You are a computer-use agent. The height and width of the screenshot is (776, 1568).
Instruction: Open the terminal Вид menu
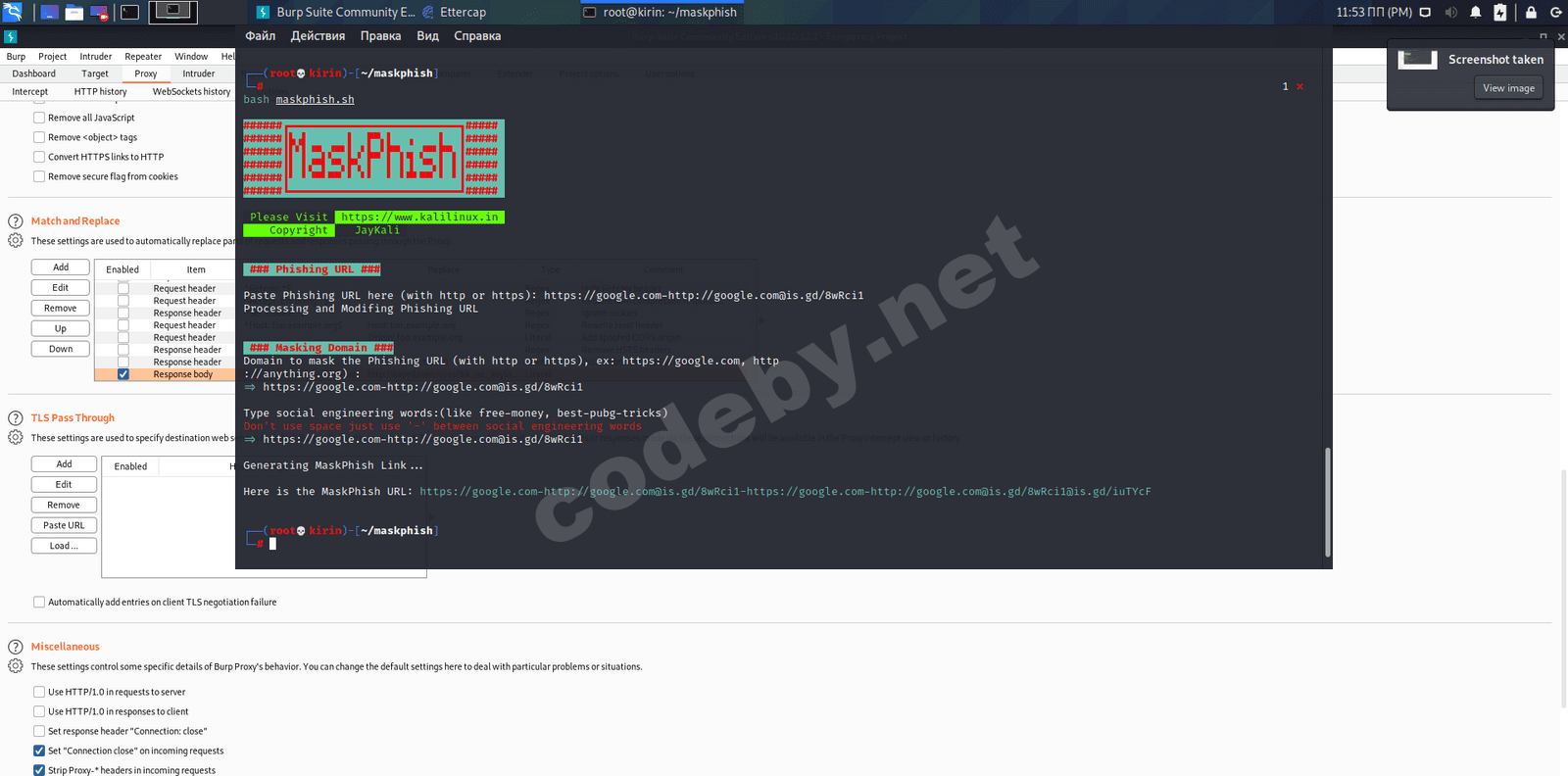tap(427, 36)
